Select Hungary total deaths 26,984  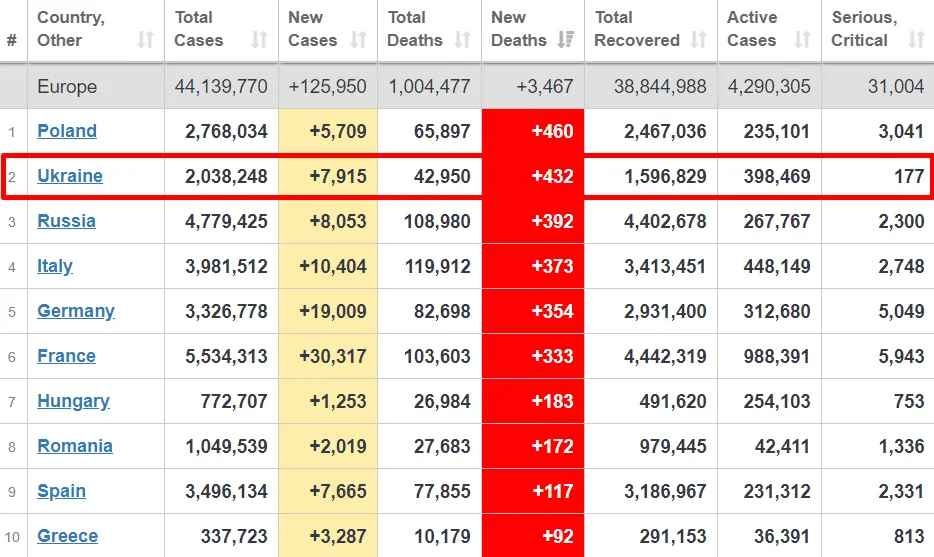click(442, 402)
